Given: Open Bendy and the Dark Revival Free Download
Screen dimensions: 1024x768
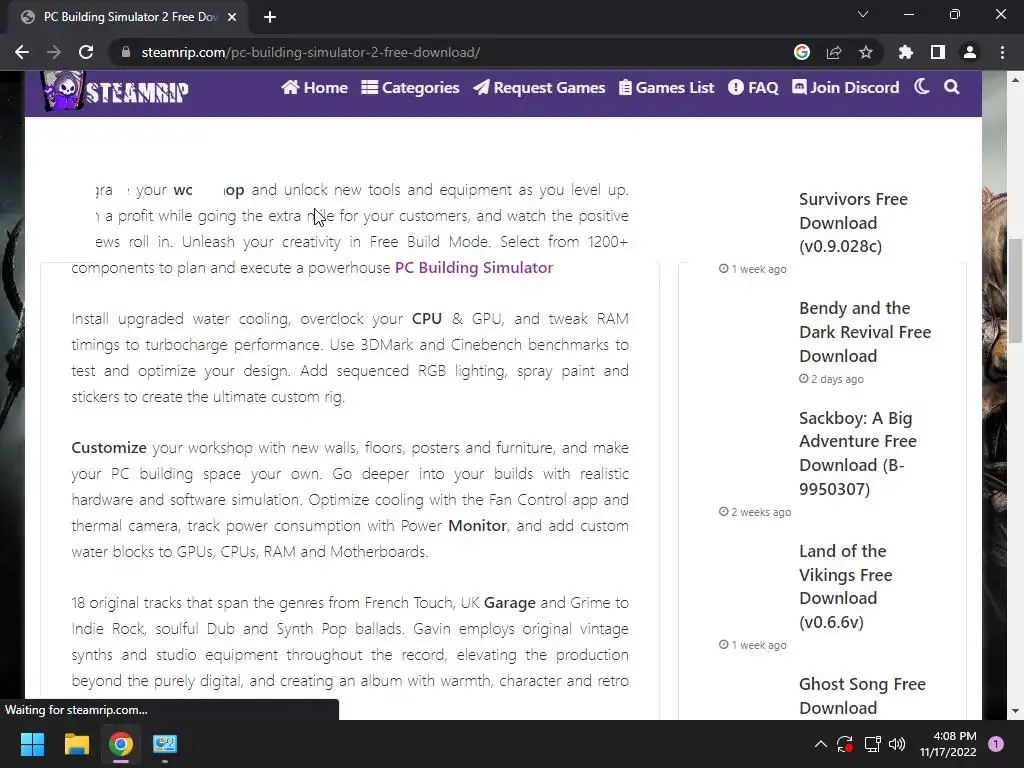Looking at the screenshot, I should [865, 332].
